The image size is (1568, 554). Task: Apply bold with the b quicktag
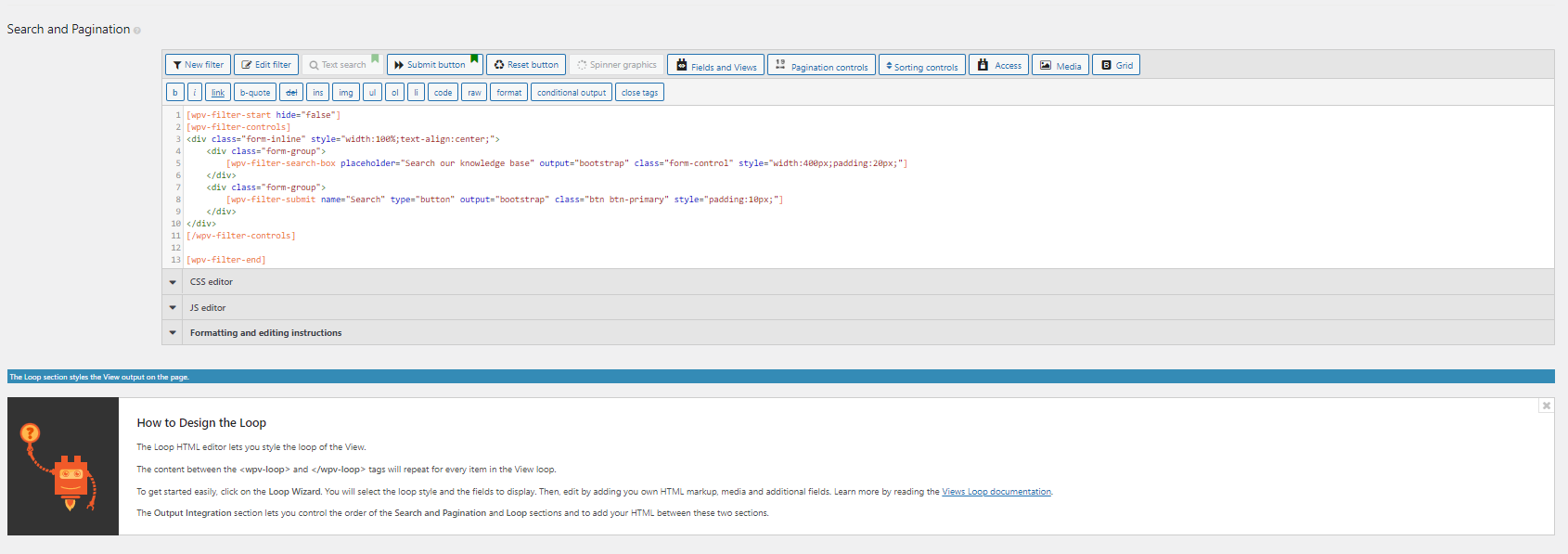(x=175, y=93)
